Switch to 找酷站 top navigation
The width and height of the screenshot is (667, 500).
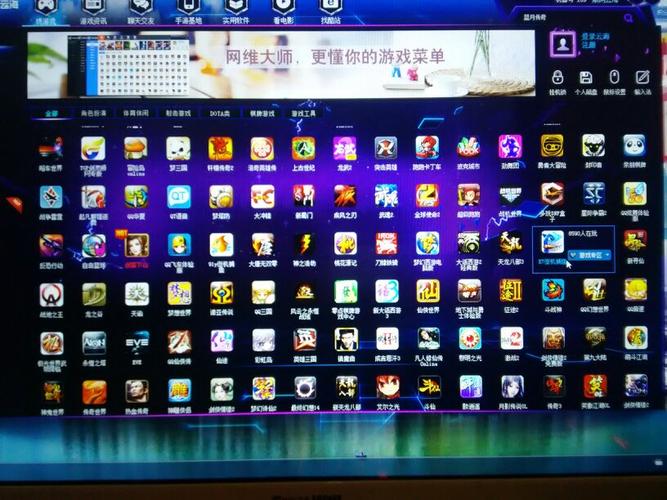[x=331, y=10]
